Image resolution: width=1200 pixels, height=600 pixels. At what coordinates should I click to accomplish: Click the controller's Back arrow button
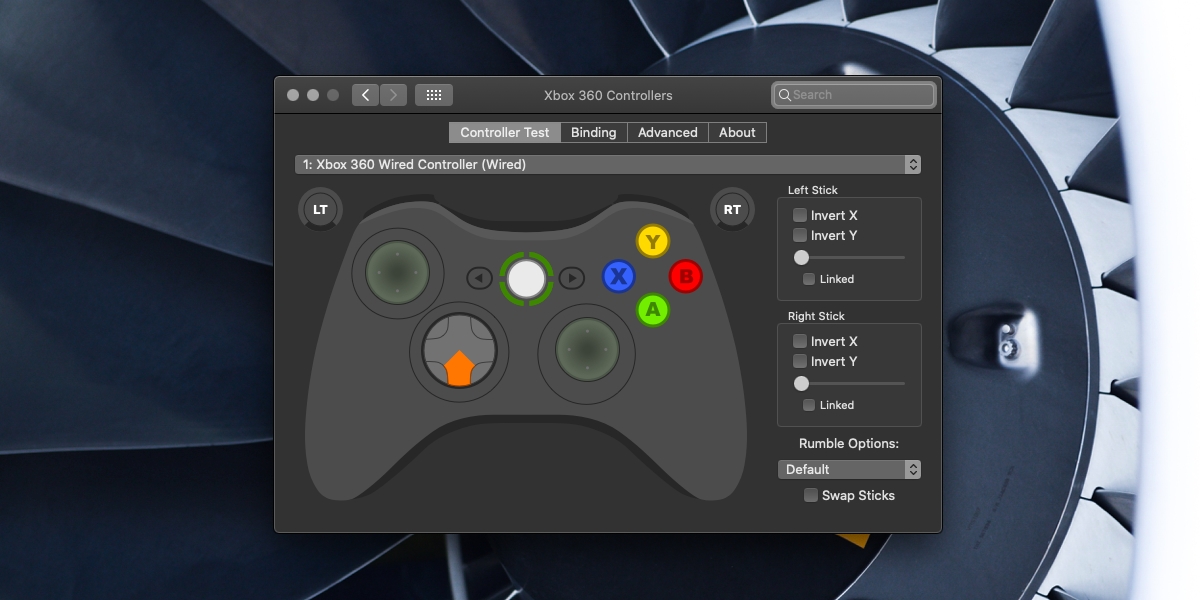pos(480,278)
